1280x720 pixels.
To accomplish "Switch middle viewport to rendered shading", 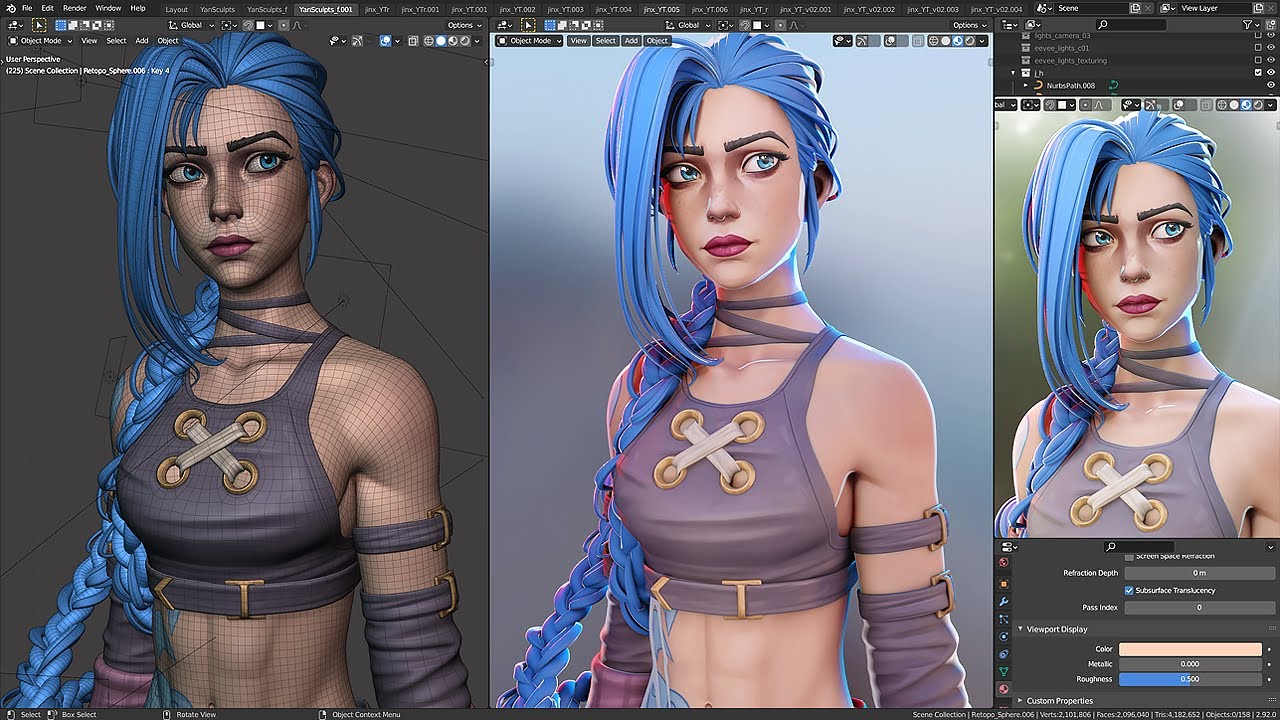I will [x=970, y=41].
